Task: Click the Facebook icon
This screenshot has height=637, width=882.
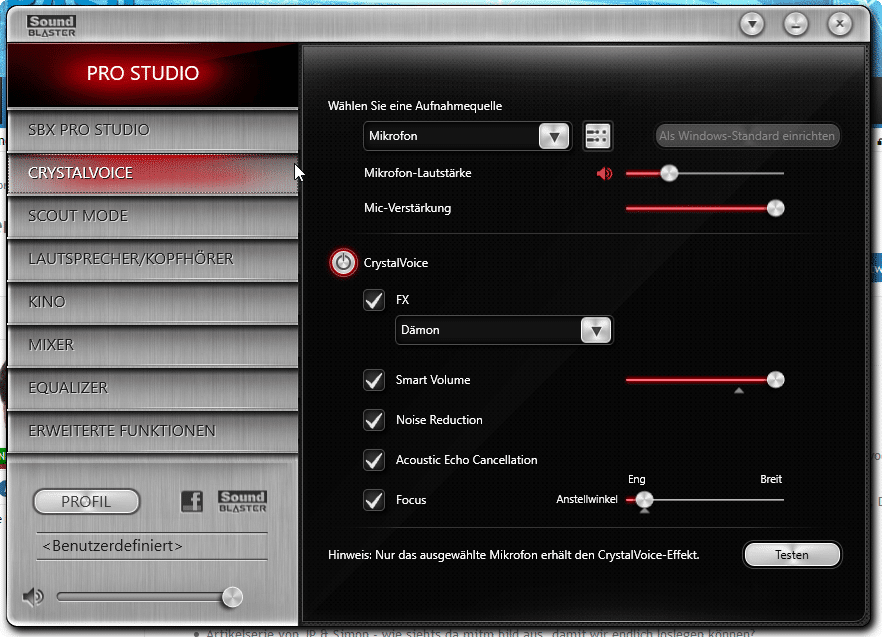Action: pyautogui.click(x=191, y=502)
